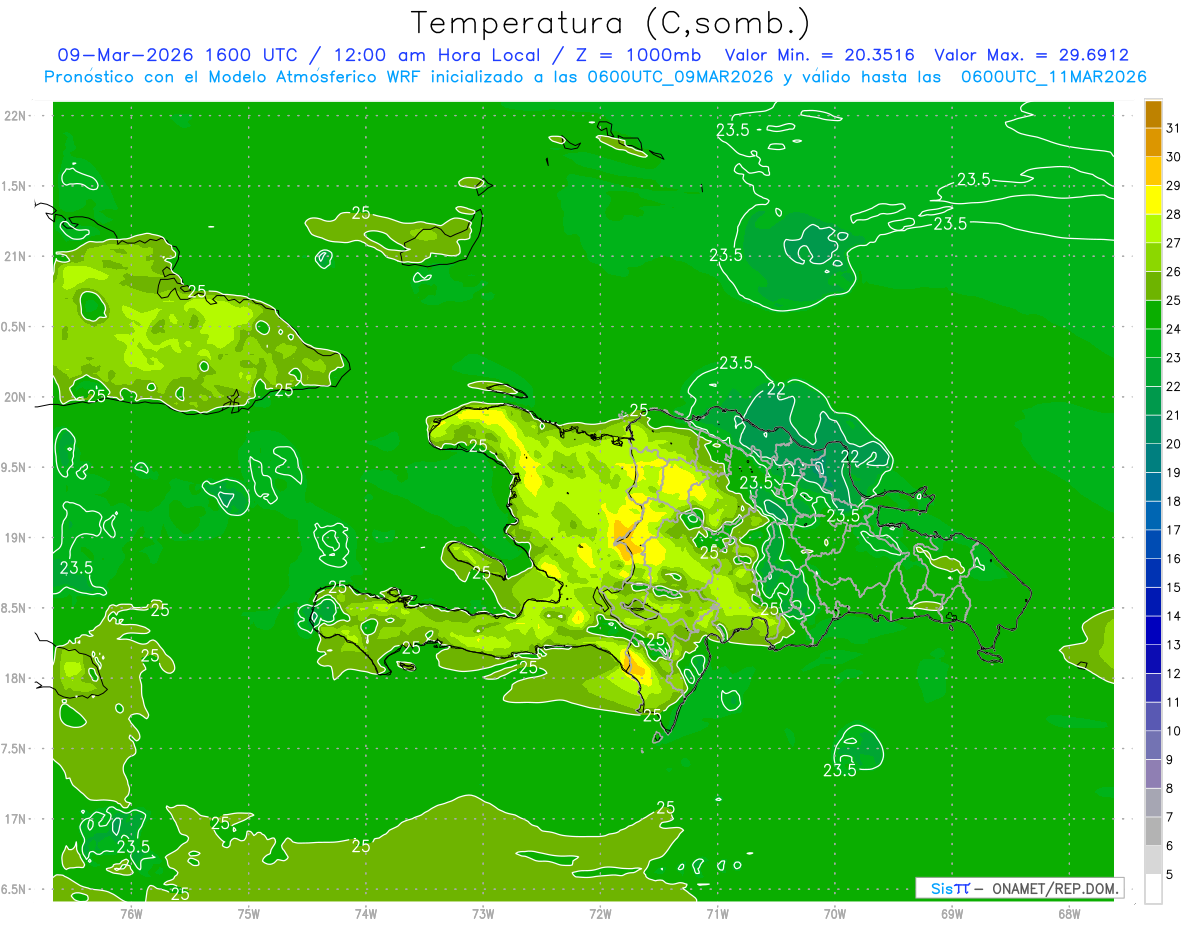Viewport: 1200px width, 927px height.
Task: Click the 19N latitude axis label
Action: point(15,538)
